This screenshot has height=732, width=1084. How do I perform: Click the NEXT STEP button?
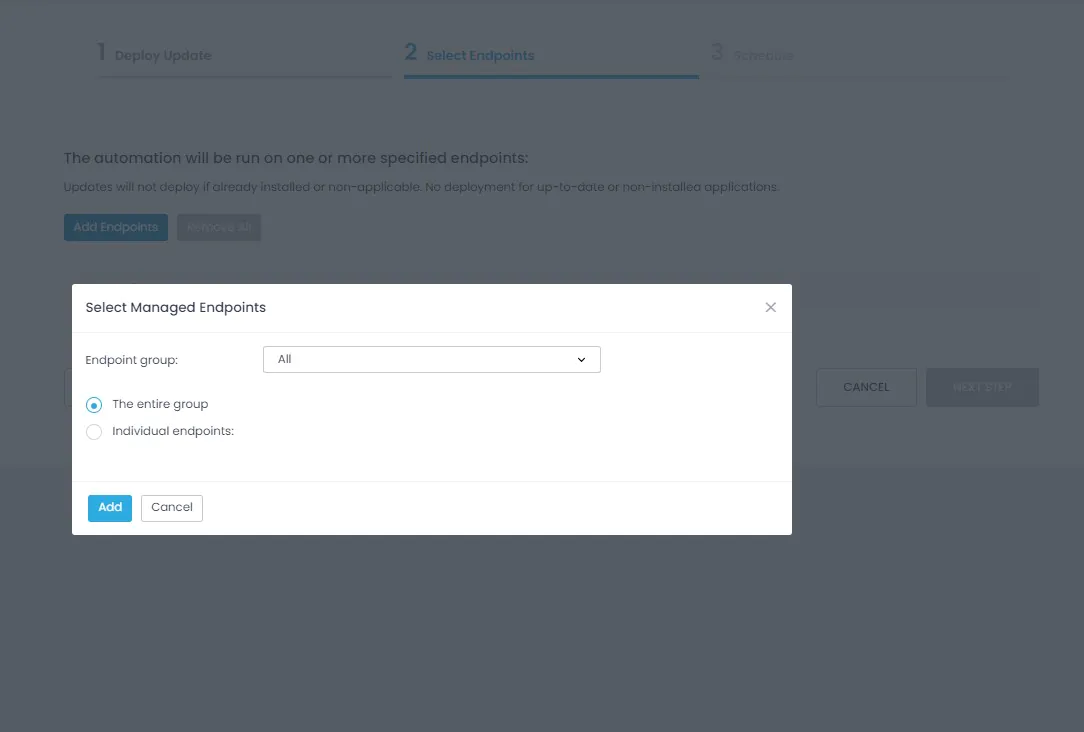tap(981, 387)
